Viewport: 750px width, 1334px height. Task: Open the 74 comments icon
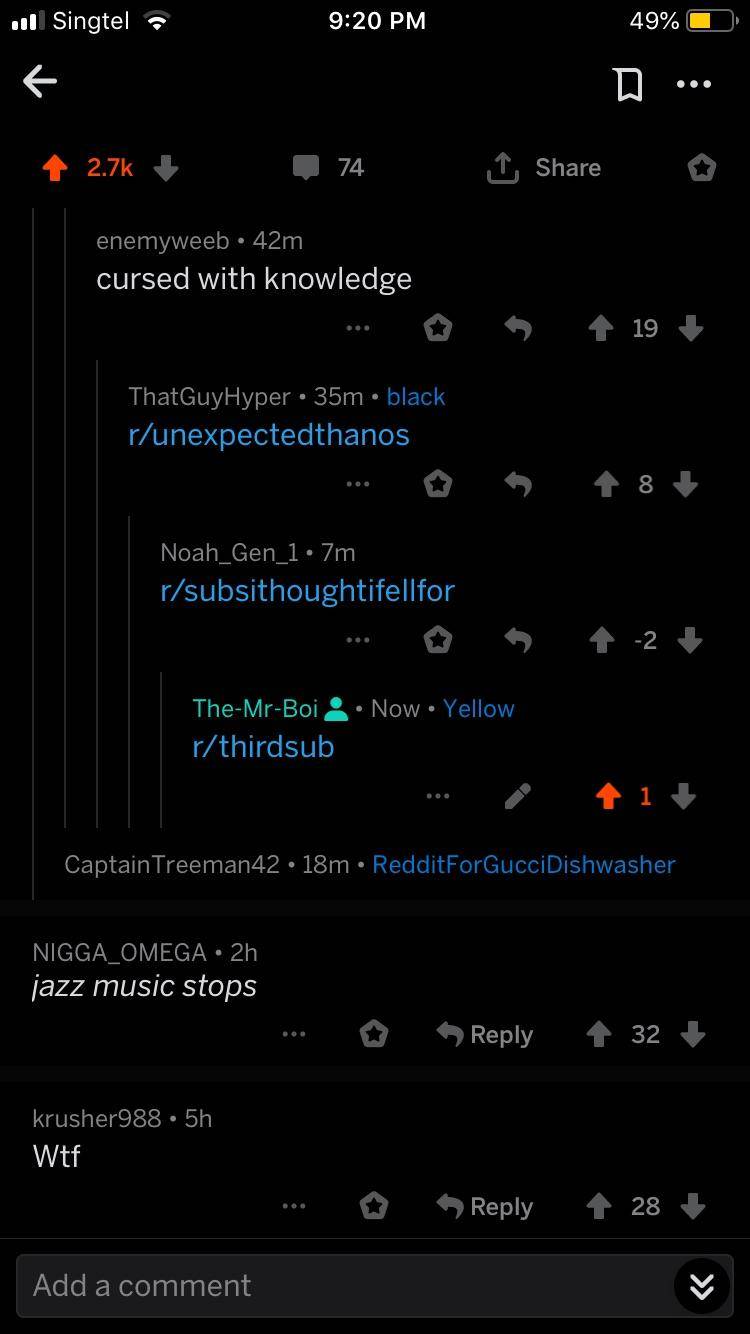click(306, 168)
